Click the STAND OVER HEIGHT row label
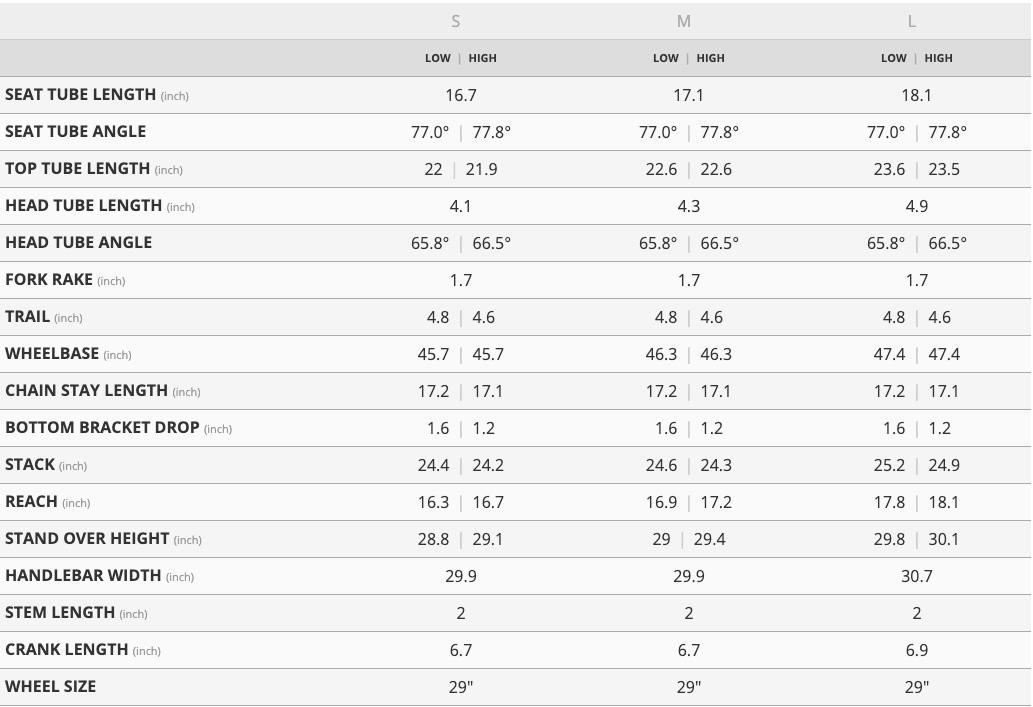This screenshot has height=707, width=1033. pyautogui.click(x=87, y=539)
